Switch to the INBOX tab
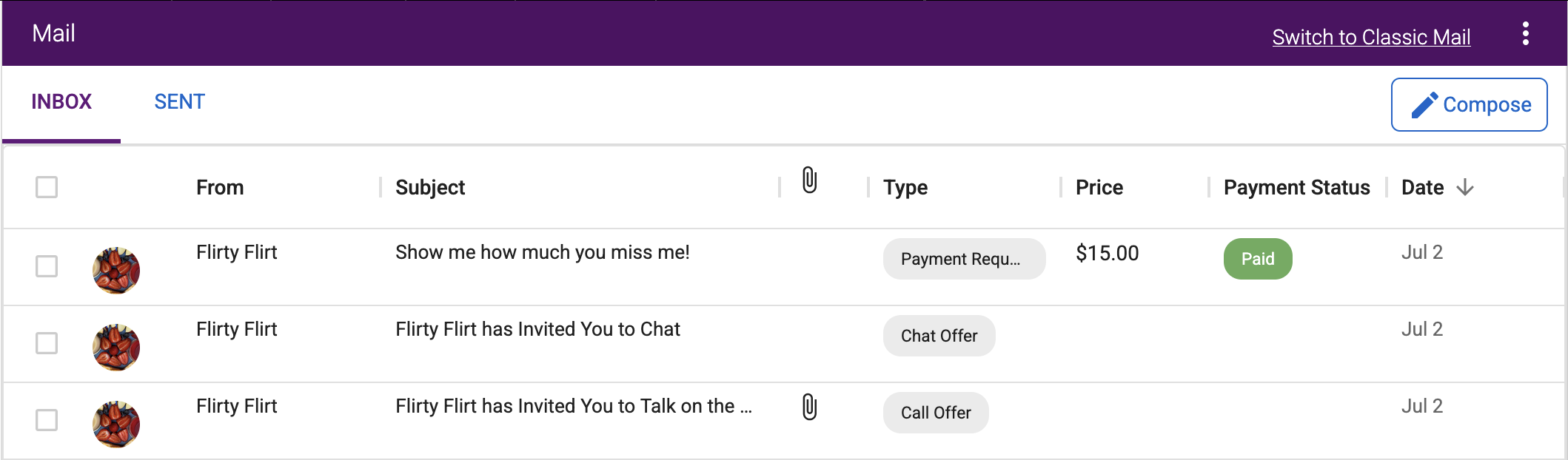The height and width of the screenshot is (460, 1568). tap(61, 102)
